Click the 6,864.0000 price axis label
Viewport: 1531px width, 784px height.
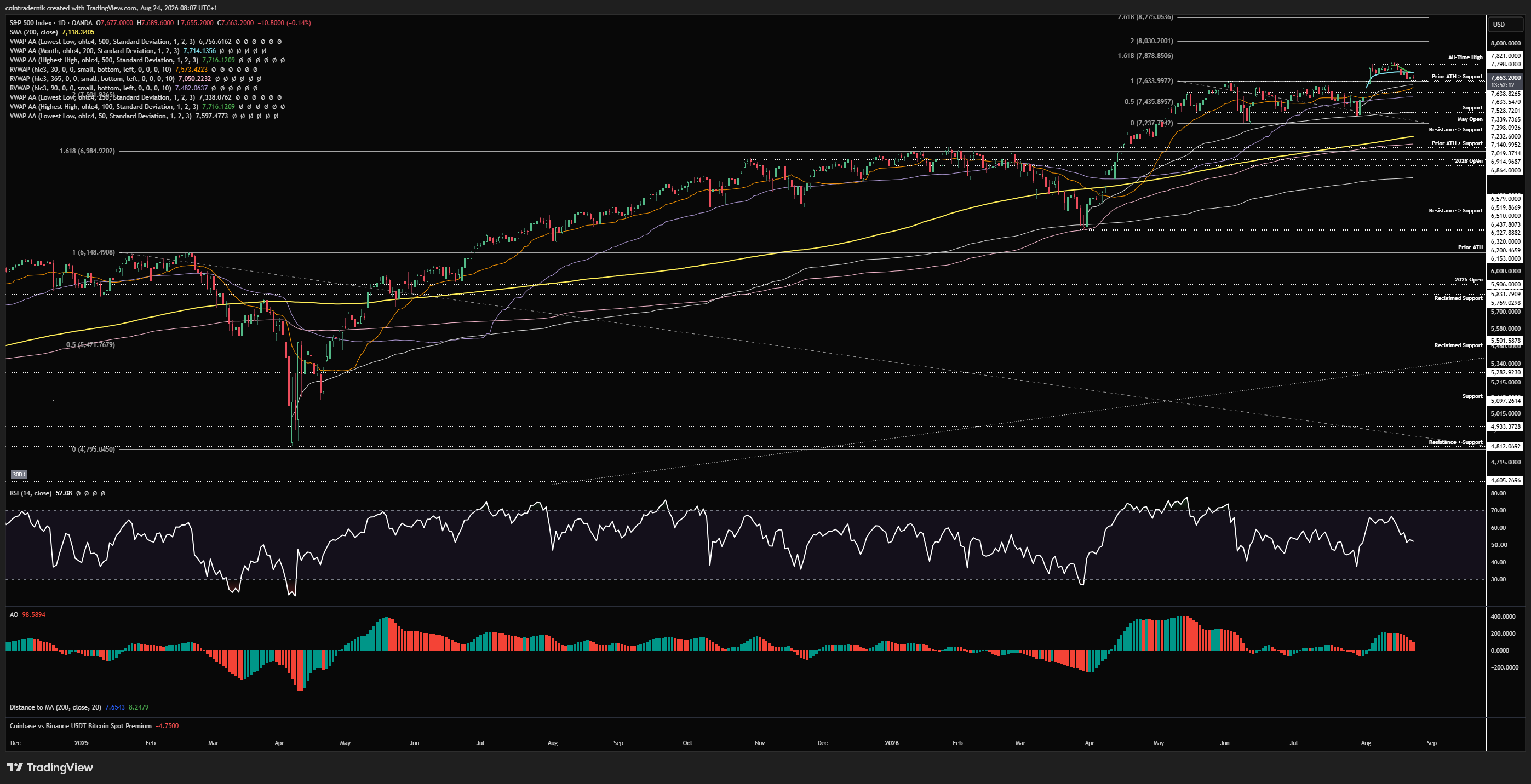(x=1506, y=170)
